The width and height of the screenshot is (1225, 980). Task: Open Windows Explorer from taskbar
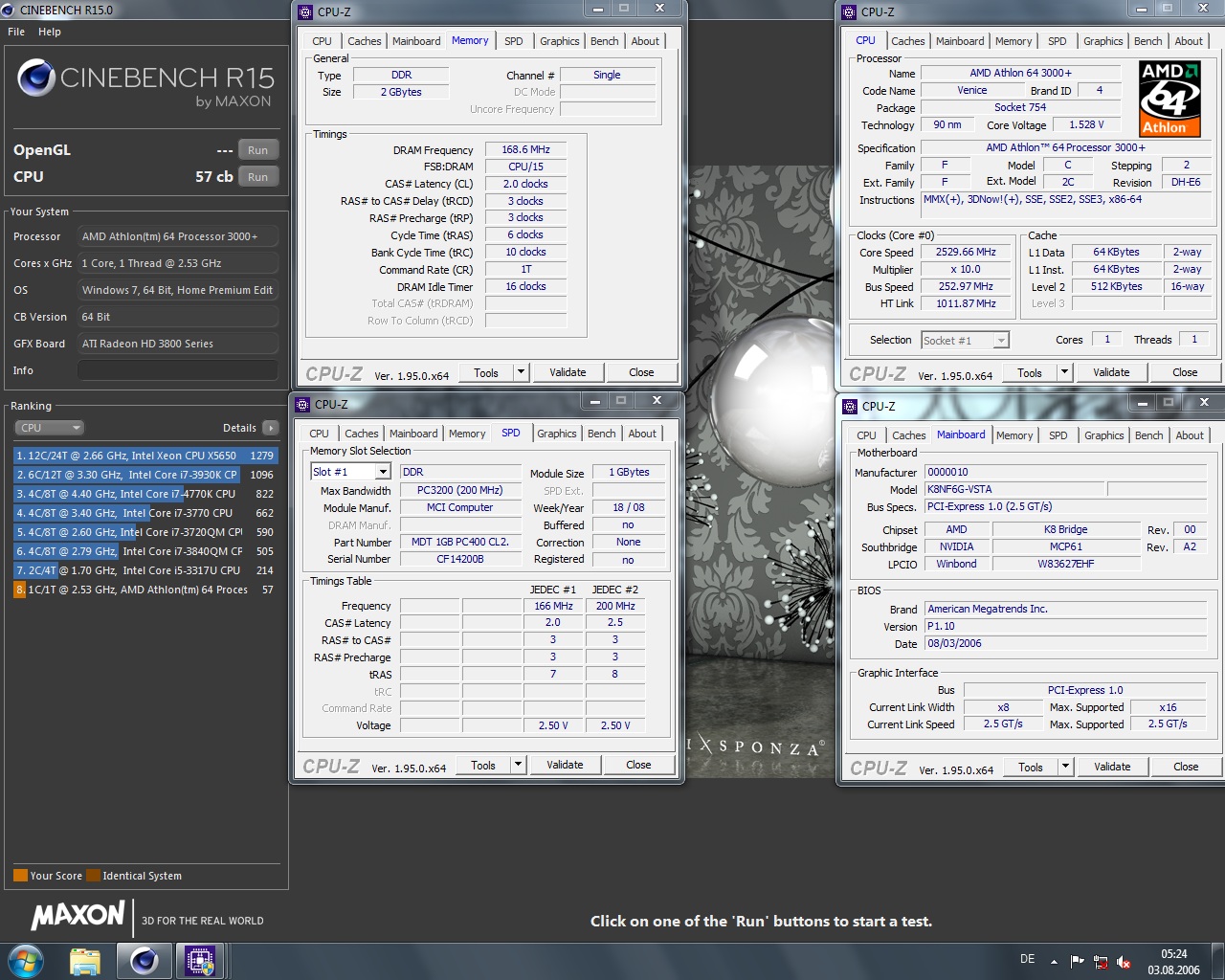[85, 961]
